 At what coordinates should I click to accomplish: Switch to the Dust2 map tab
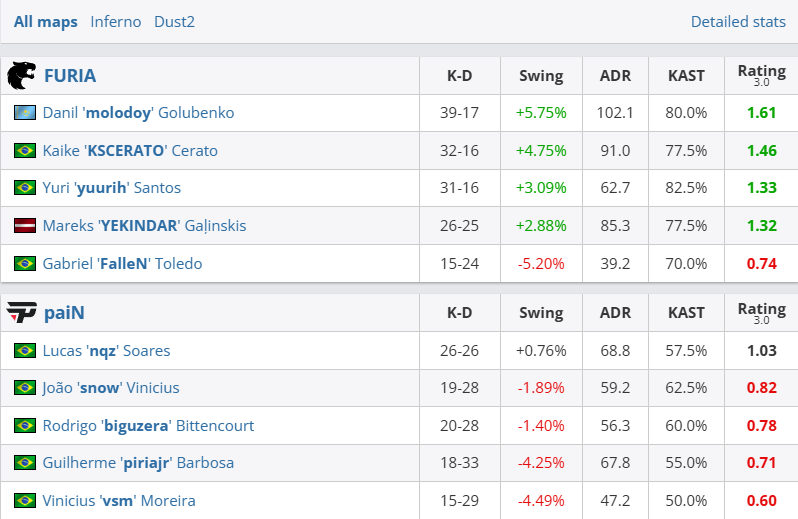[174, 21]
